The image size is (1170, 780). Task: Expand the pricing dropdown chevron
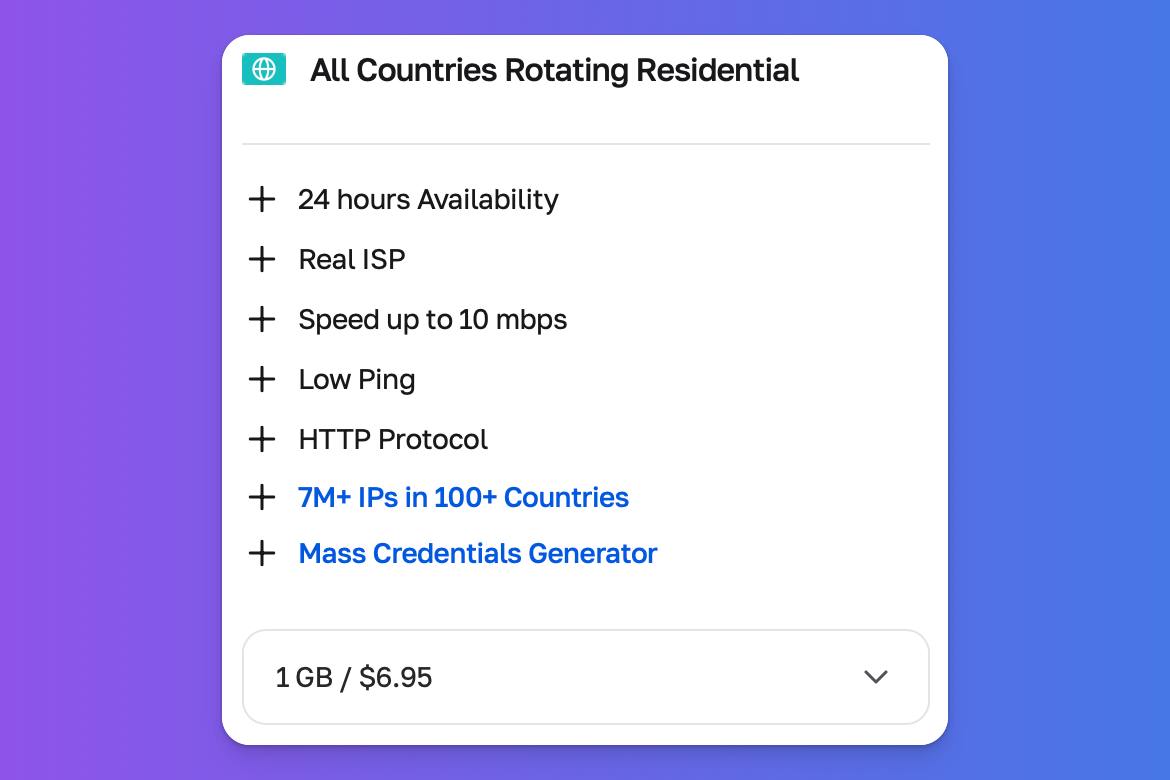click(x=875, y=677)
